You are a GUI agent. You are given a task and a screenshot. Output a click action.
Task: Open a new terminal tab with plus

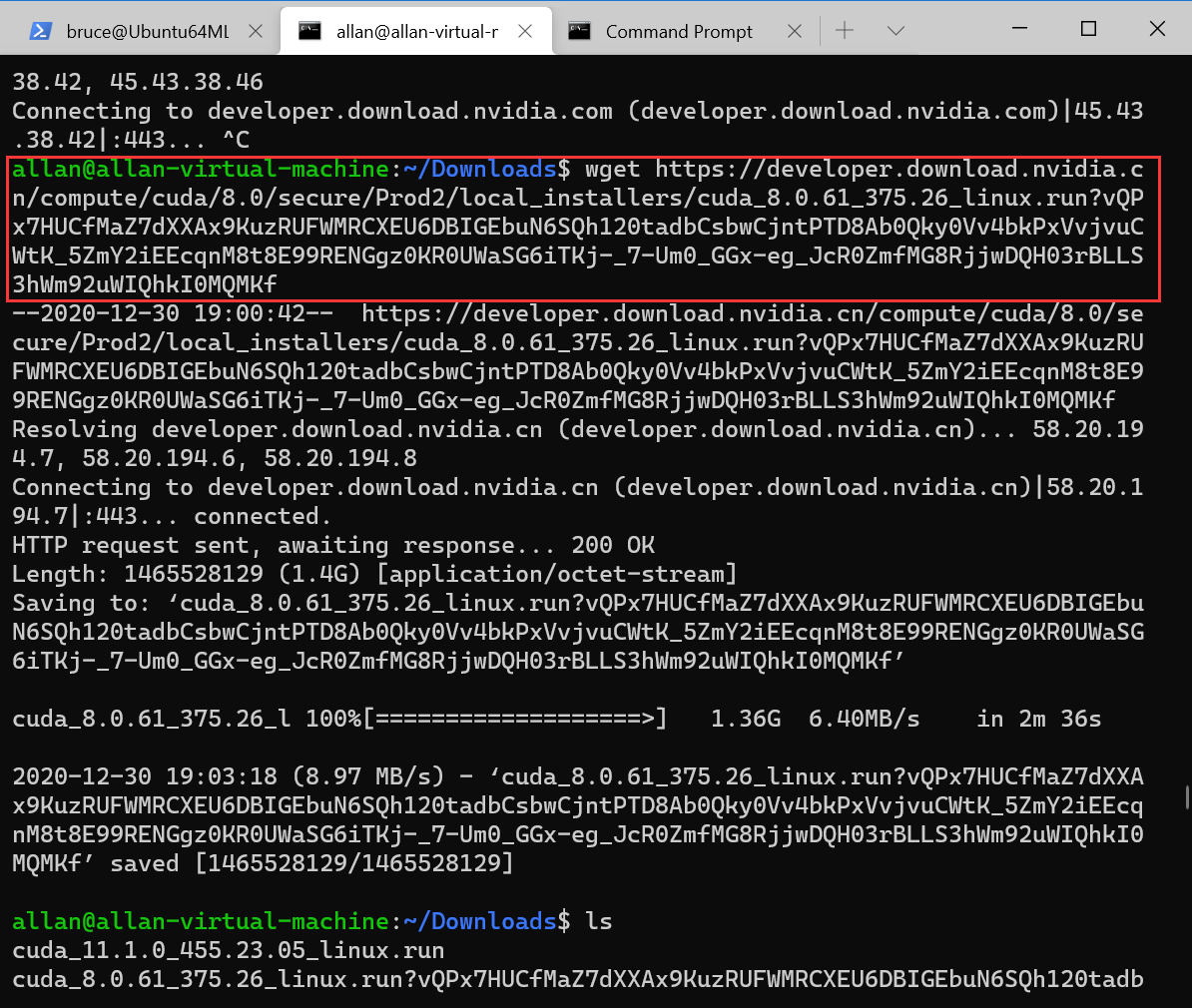pyautogui.click(x=845, y=30)
